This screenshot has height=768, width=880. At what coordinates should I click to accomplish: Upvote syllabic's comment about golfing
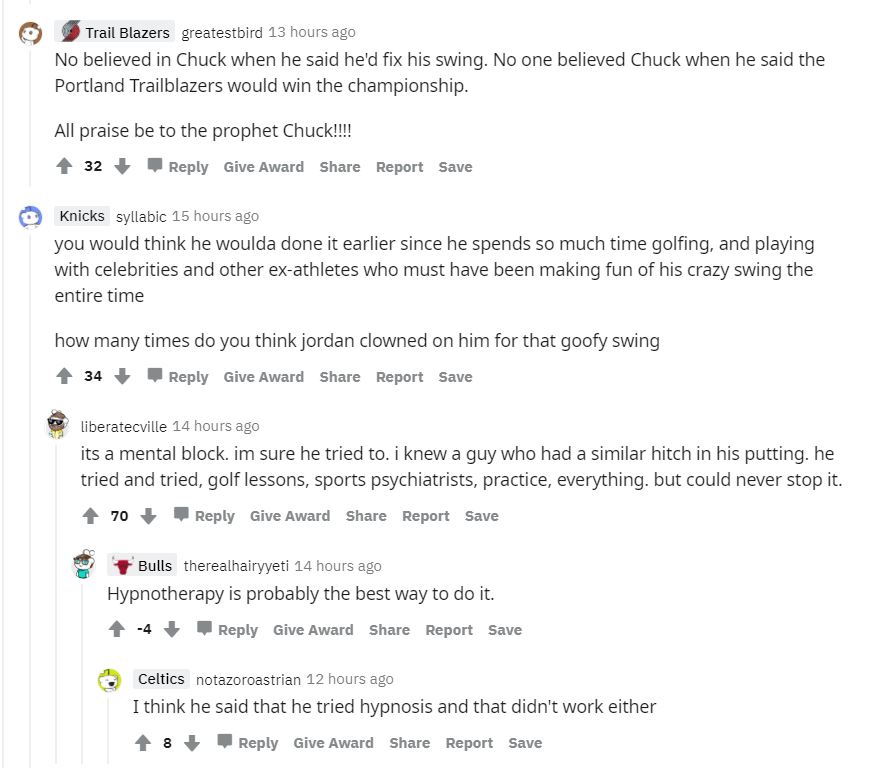65,376
